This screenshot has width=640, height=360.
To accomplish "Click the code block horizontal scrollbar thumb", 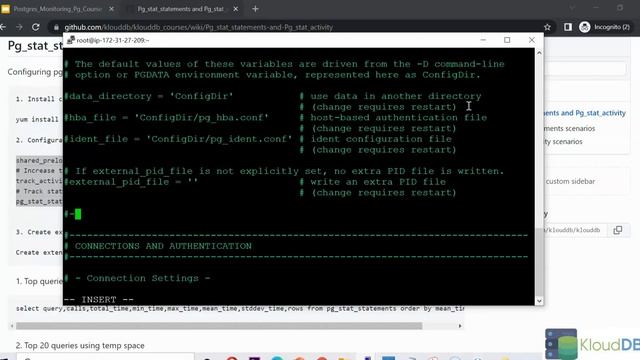I will 219,326.
